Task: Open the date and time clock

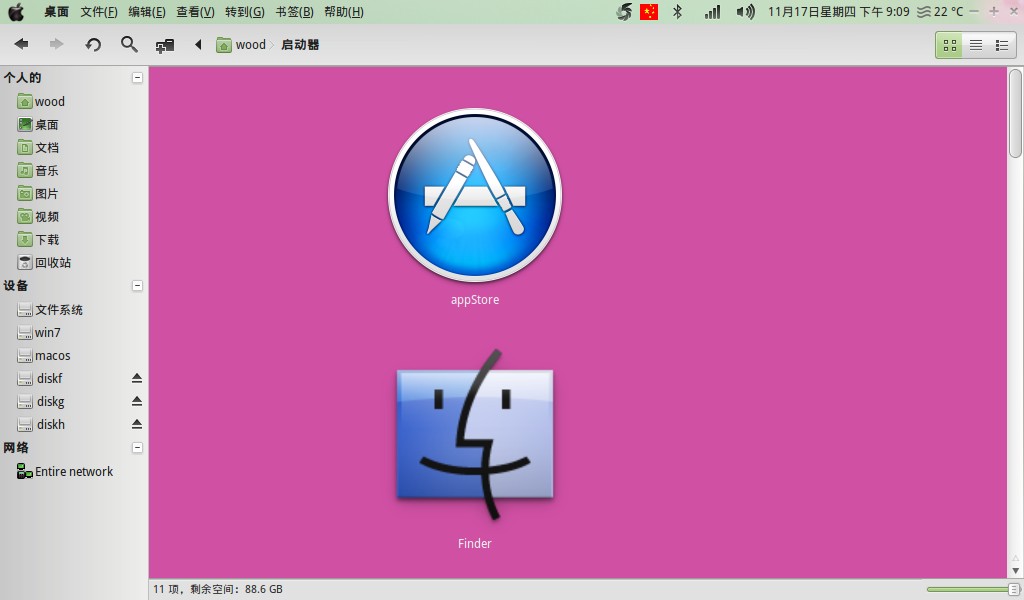Action: point(839,12)
